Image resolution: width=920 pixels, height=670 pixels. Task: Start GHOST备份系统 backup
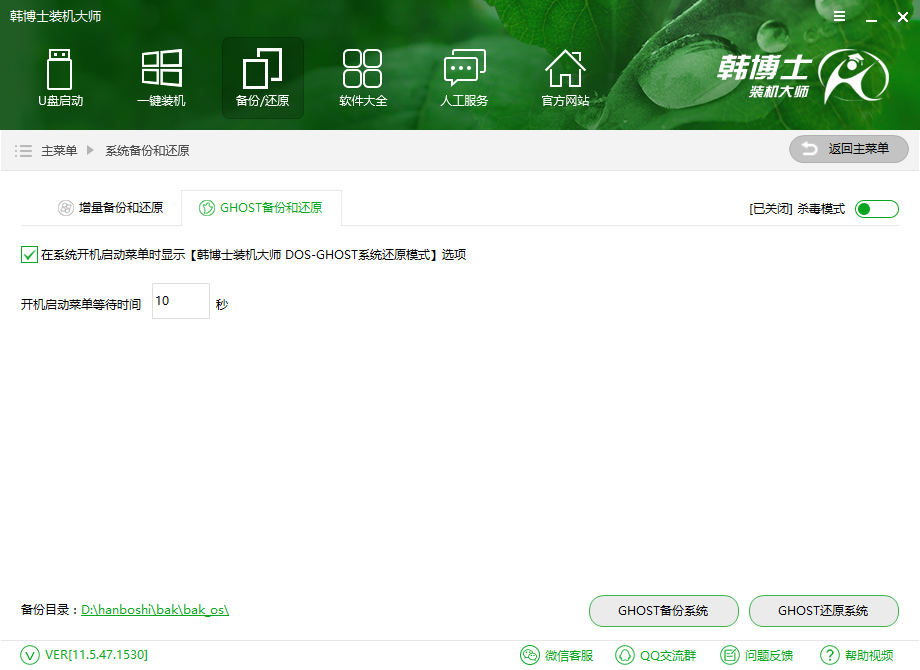(663, 611)
